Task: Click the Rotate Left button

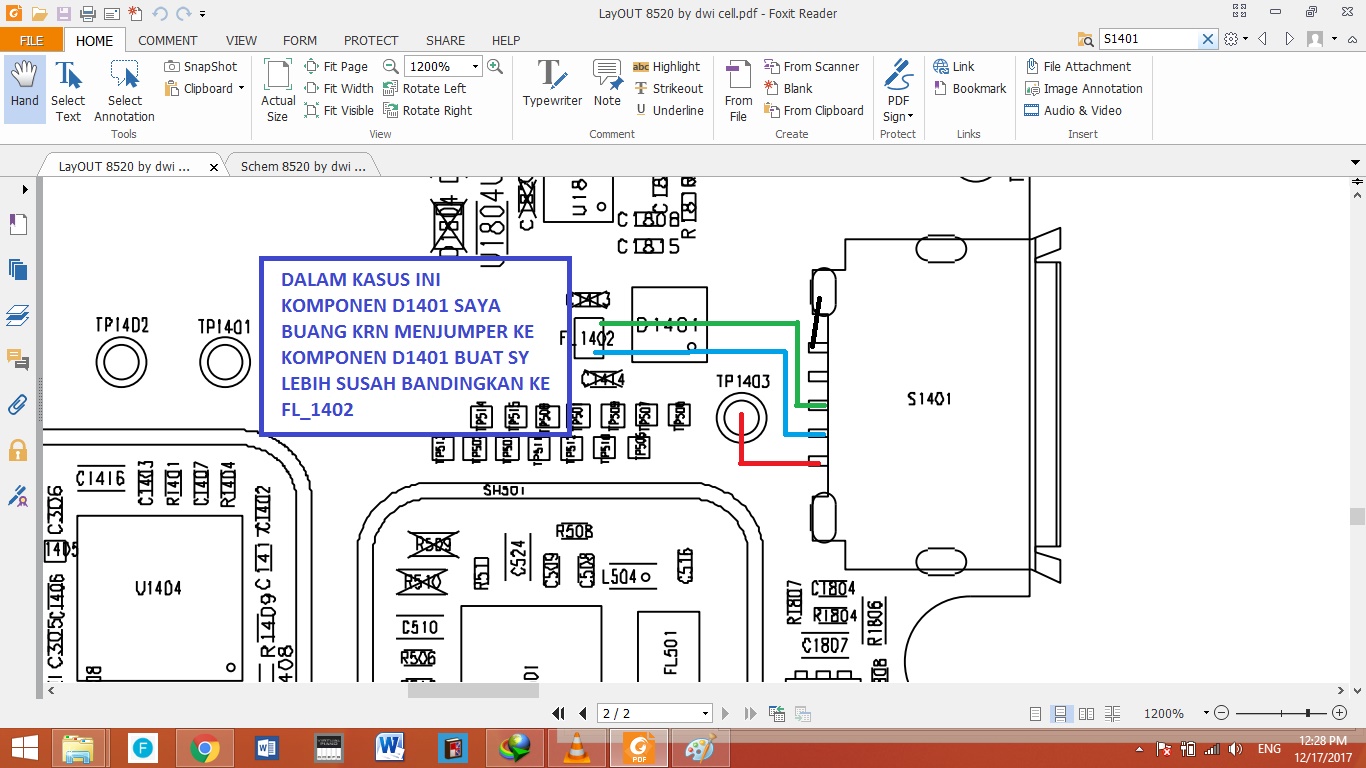Action: (432, 88)
